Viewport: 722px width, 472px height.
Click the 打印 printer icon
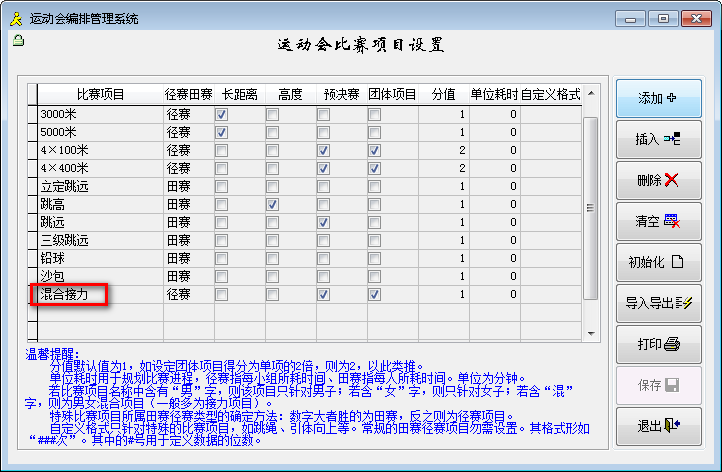pos(672,344)
